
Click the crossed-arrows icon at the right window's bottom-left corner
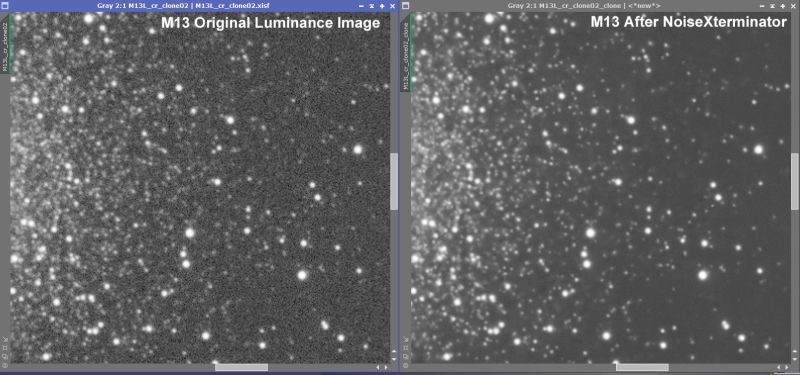(x=405, y=339)
